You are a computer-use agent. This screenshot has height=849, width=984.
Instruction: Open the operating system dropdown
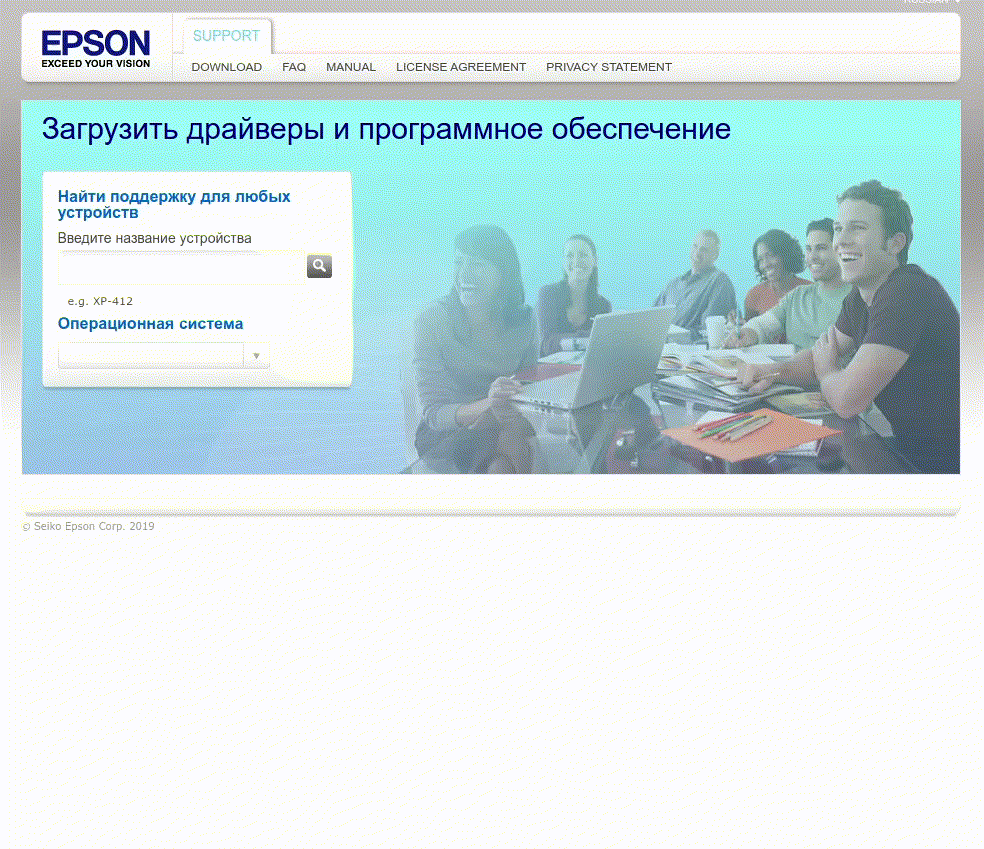pyautogui.click(x=164, y=356)
